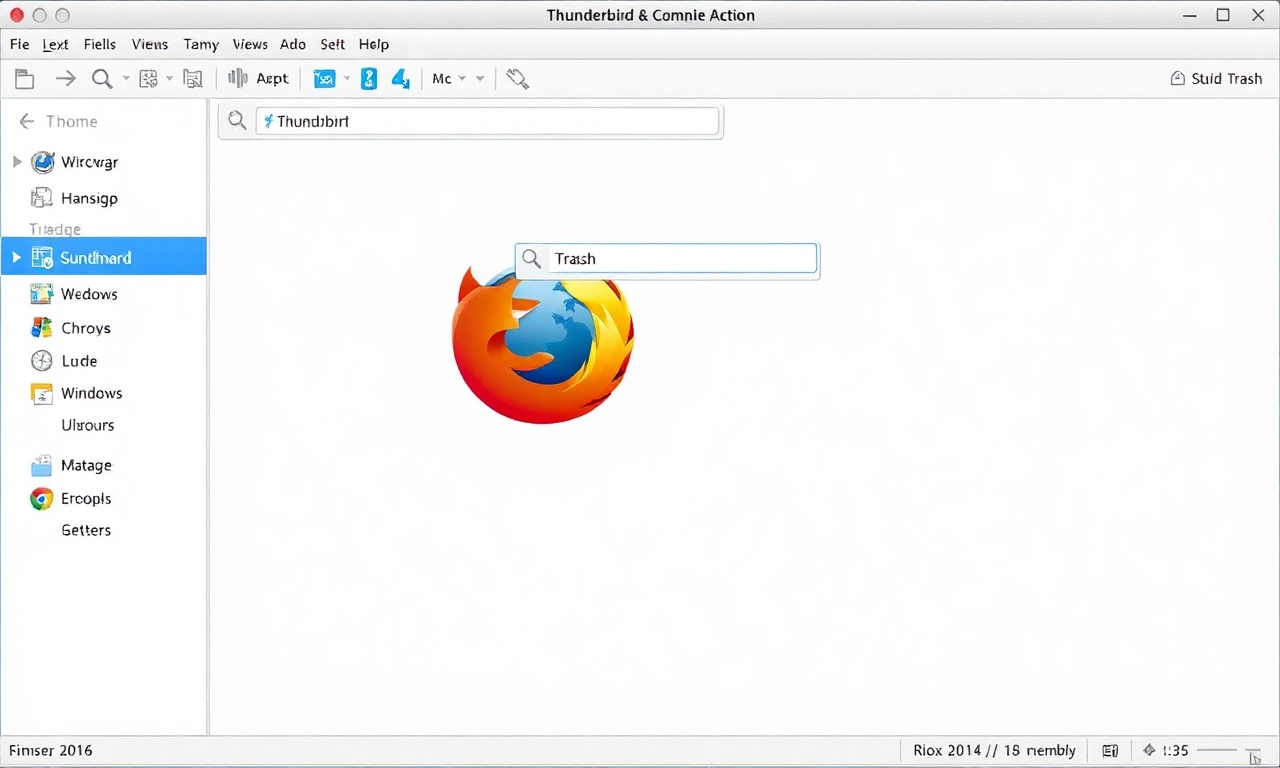Click the blue folder icon beside Matage
Image resolution: width=1280 pixels, height=768 pixels.
click(41, 466)
